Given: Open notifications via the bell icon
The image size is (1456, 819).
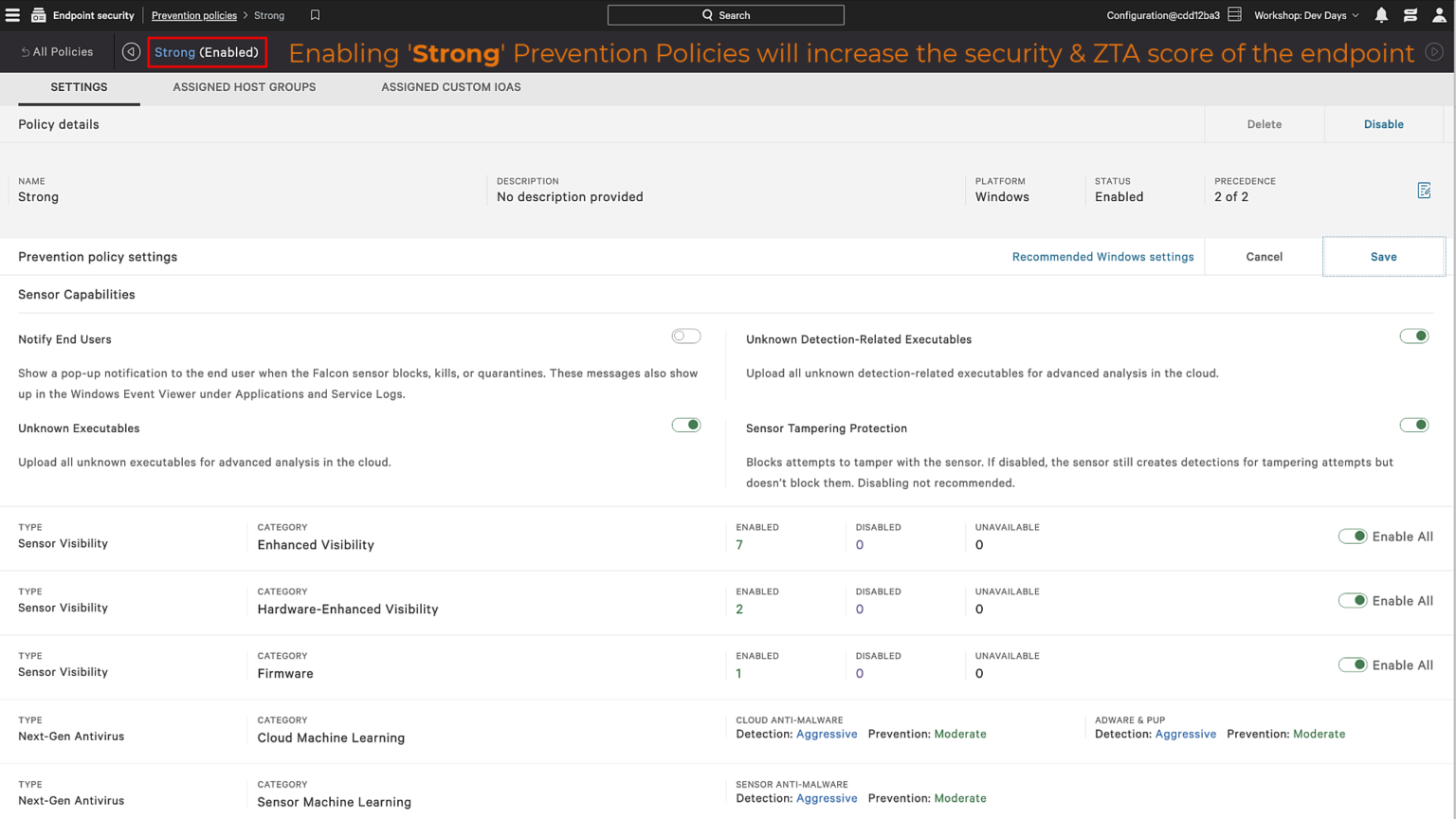Looking at the screenshot, I should (1381, 14).
